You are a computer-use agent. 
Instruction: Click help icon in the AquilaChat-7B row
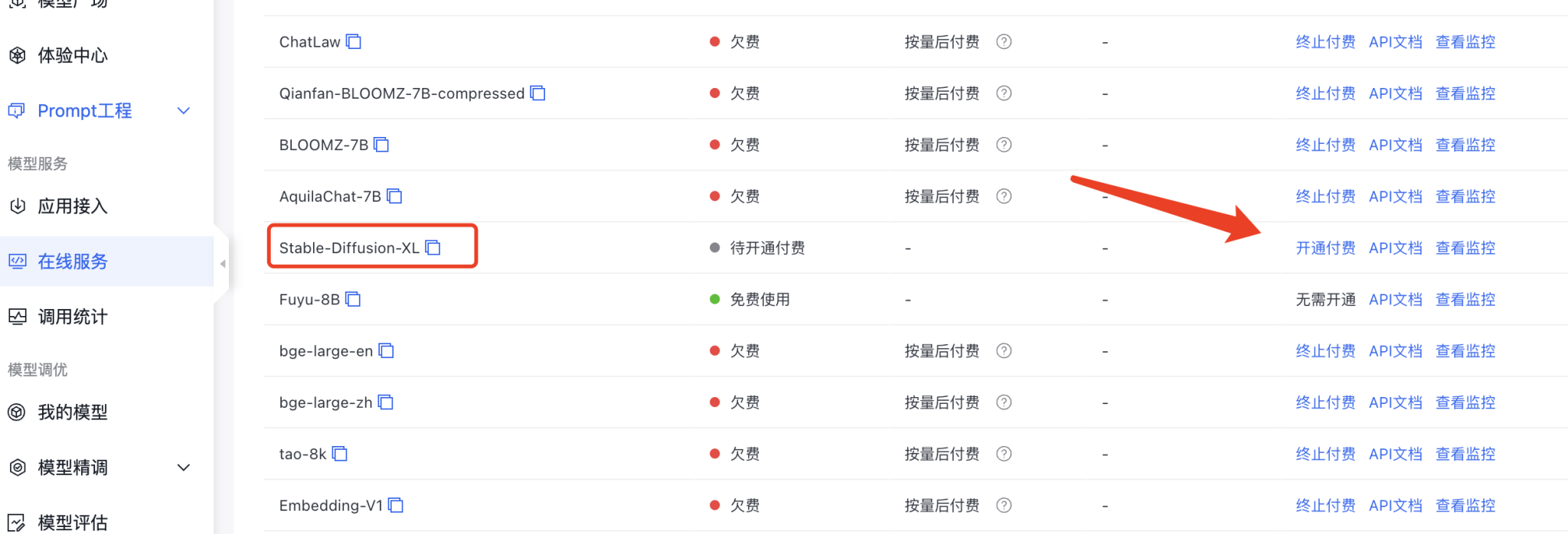pyautogui.click(x=1004, y=197)
